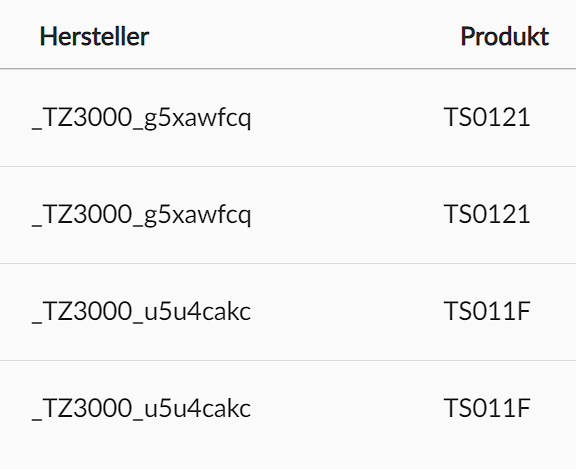Click the Hersteller column title text
This screenshot has height=469, width=576.
94,36
